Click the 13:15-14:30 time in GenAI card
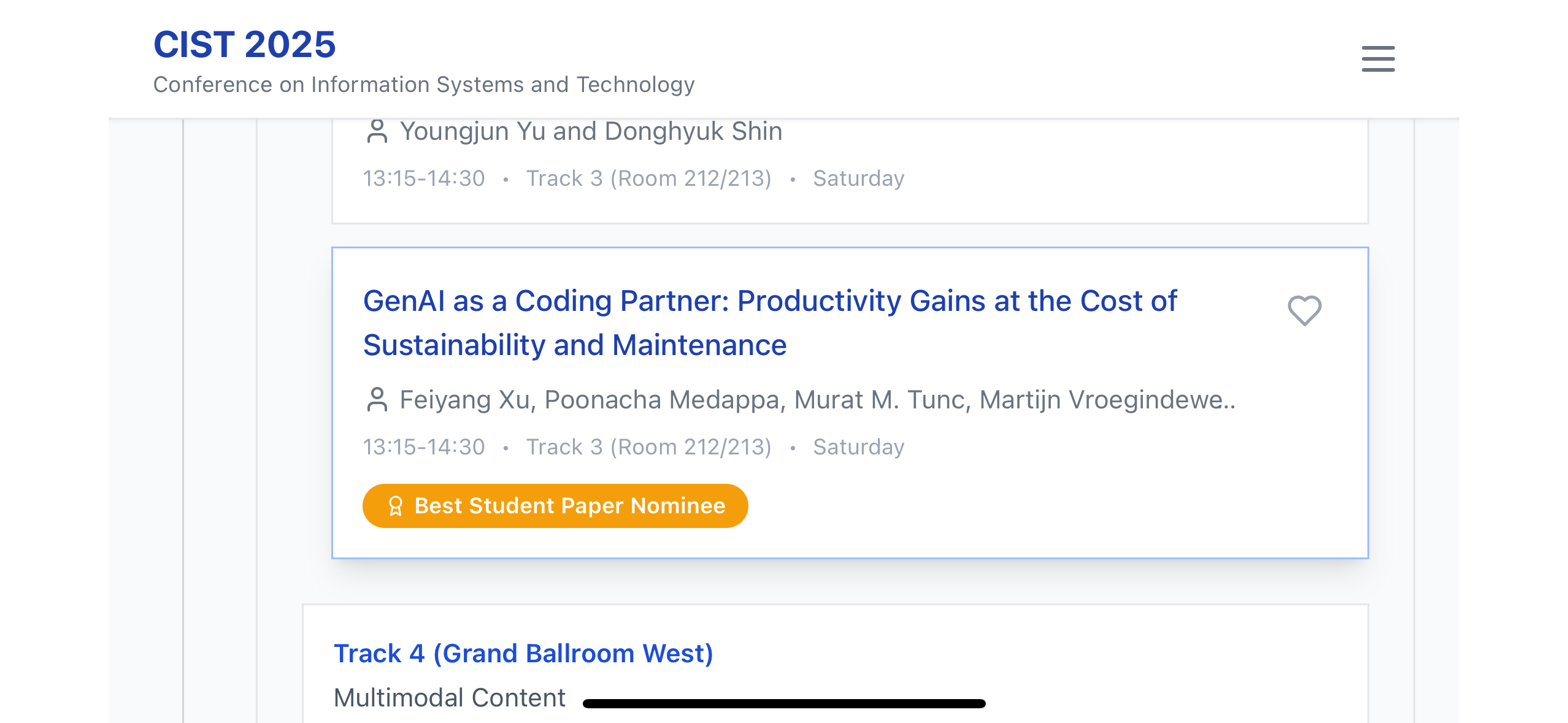This screenshot has width=1568, height=723. (x=423, y=447)
